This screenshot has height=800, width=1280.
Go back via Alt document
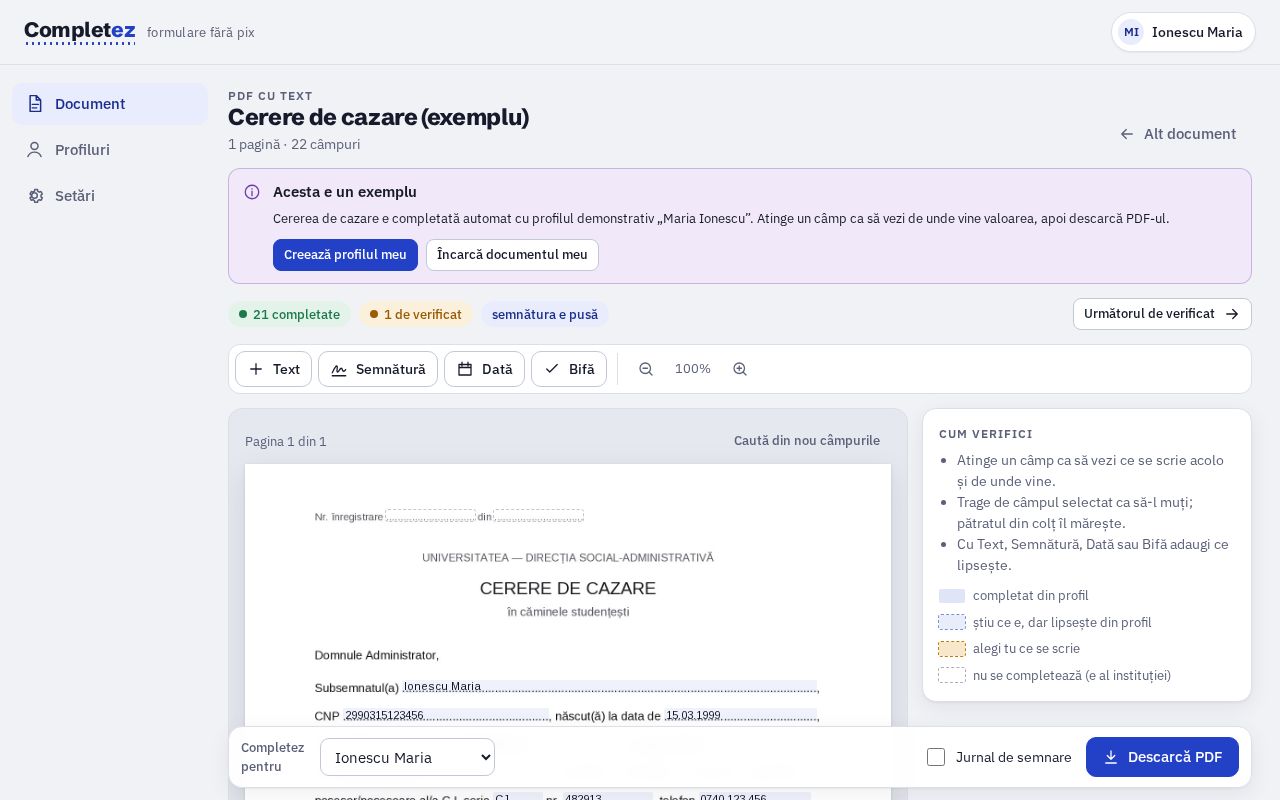pyautogui.click(x=1178, y=134)
